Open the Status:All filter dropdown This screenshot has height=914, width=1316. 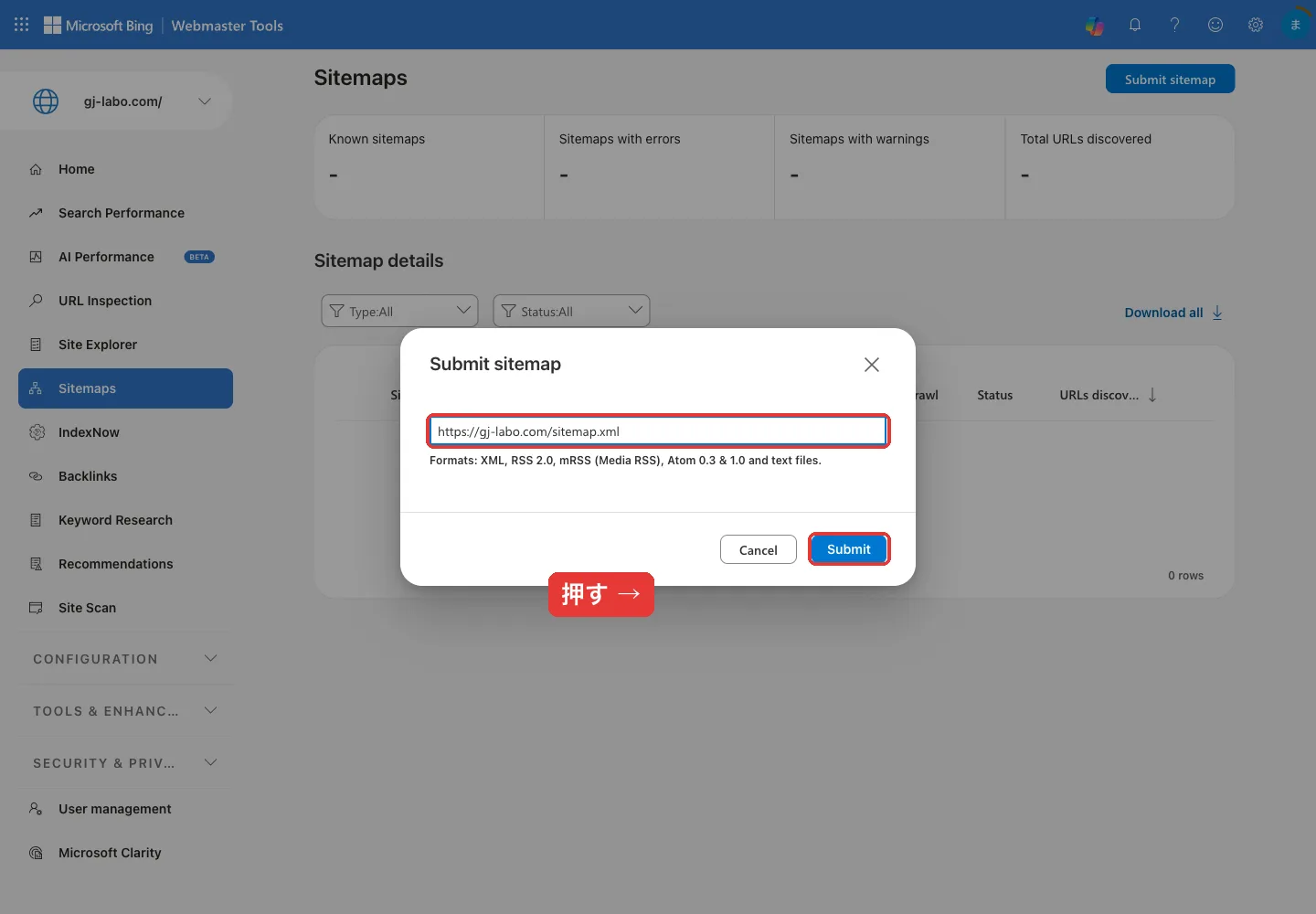coord(571,311)
